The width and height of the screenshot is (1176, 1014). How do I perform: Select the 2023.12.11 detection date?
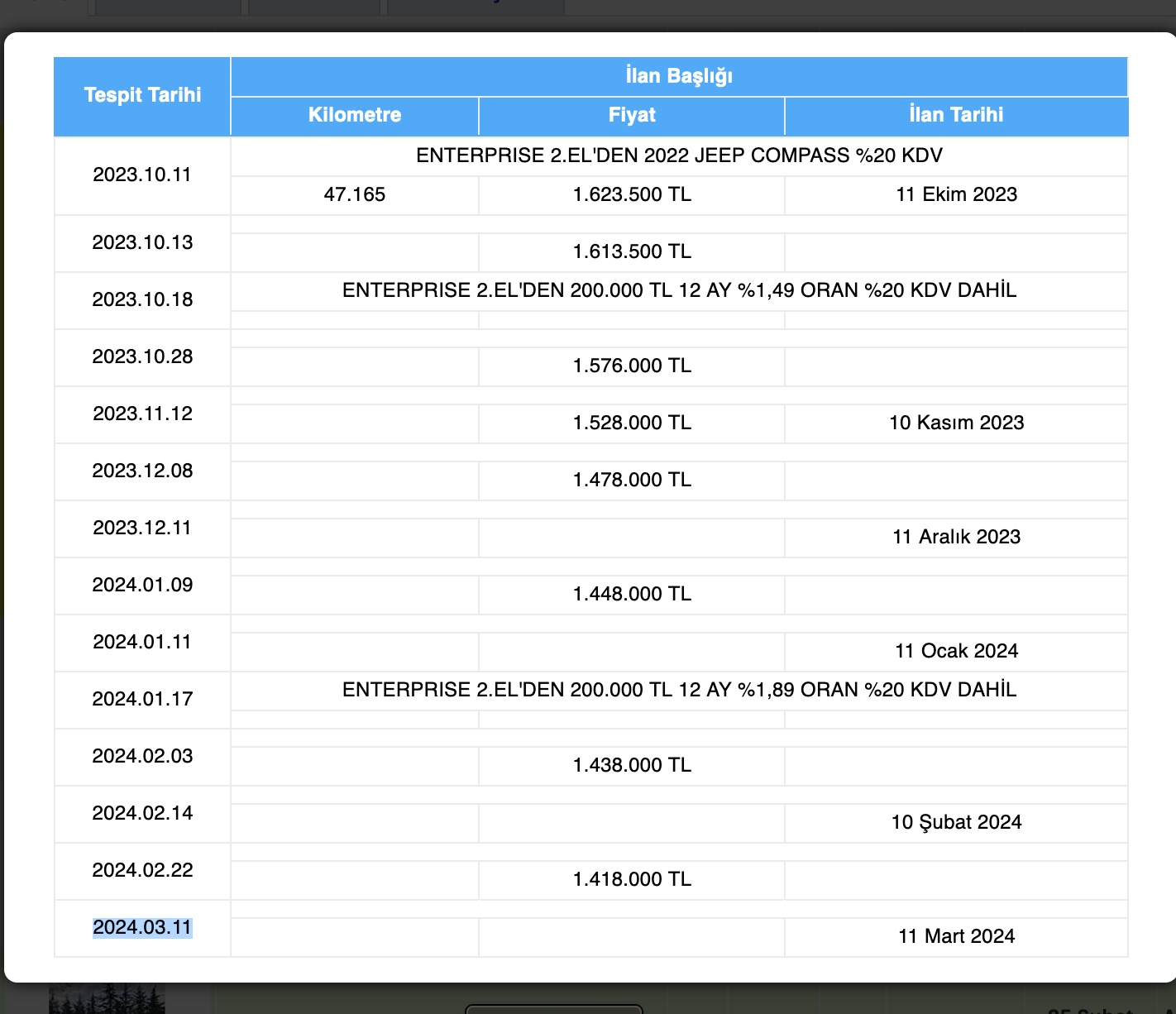click(x=142, y=528)
